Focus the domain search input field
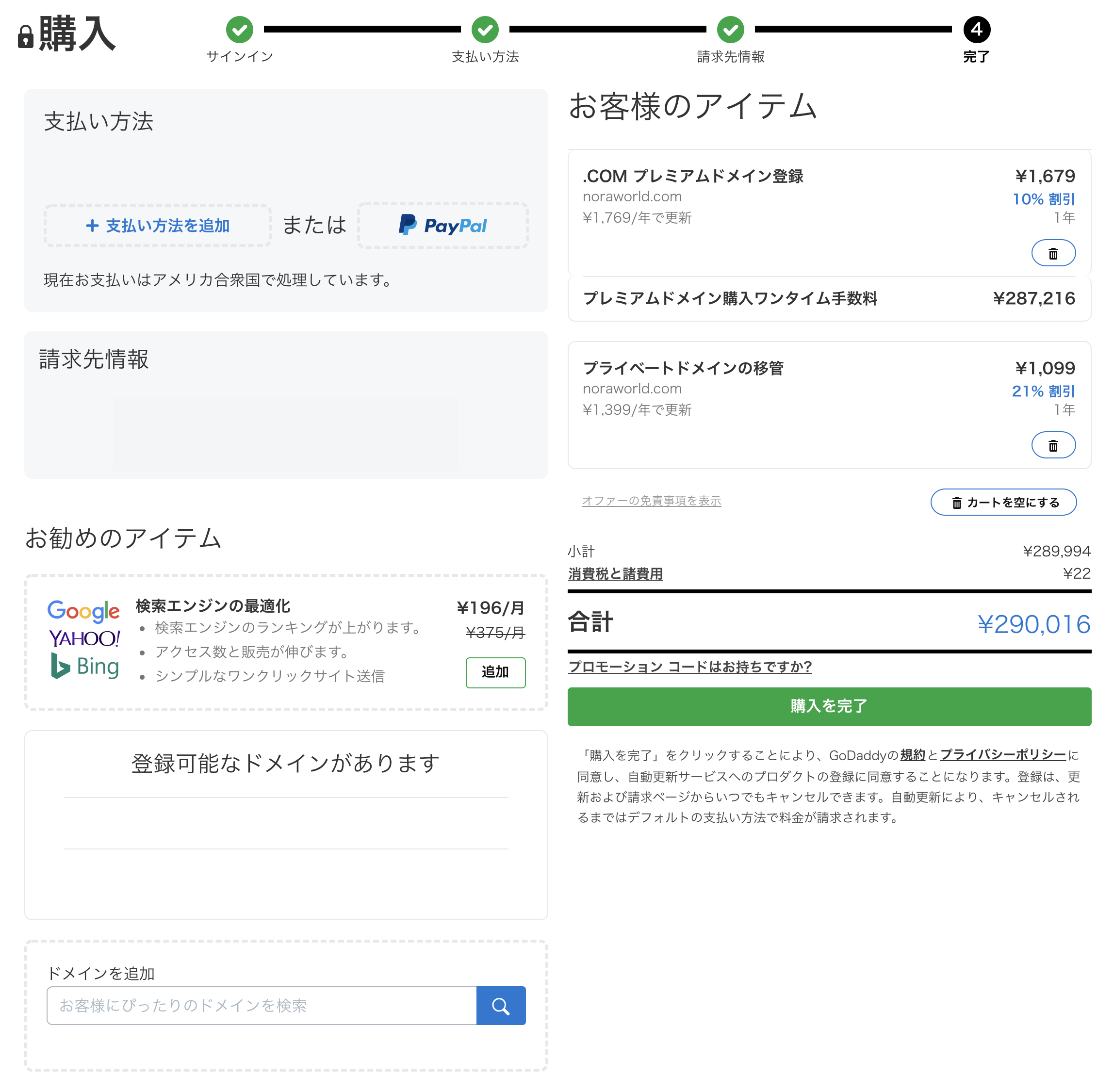Viewport: 1114px width, 1092px height. [261, 1005]
